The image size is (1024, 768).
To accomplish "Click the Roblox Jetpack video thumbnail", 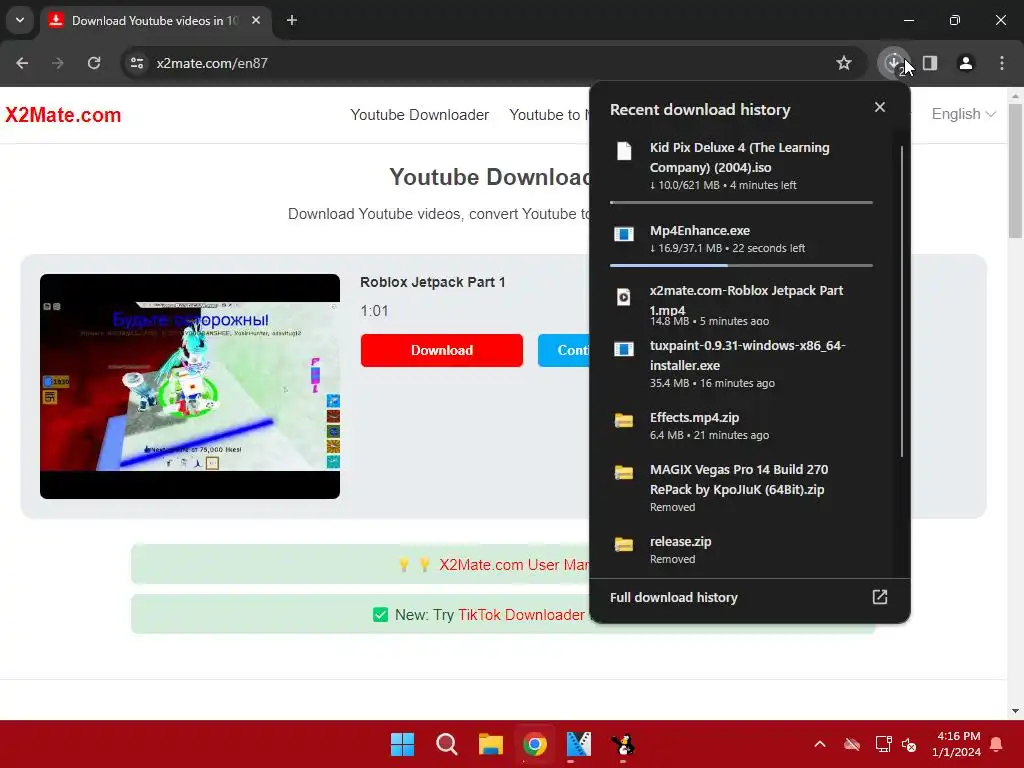I will tap(190, 387).
